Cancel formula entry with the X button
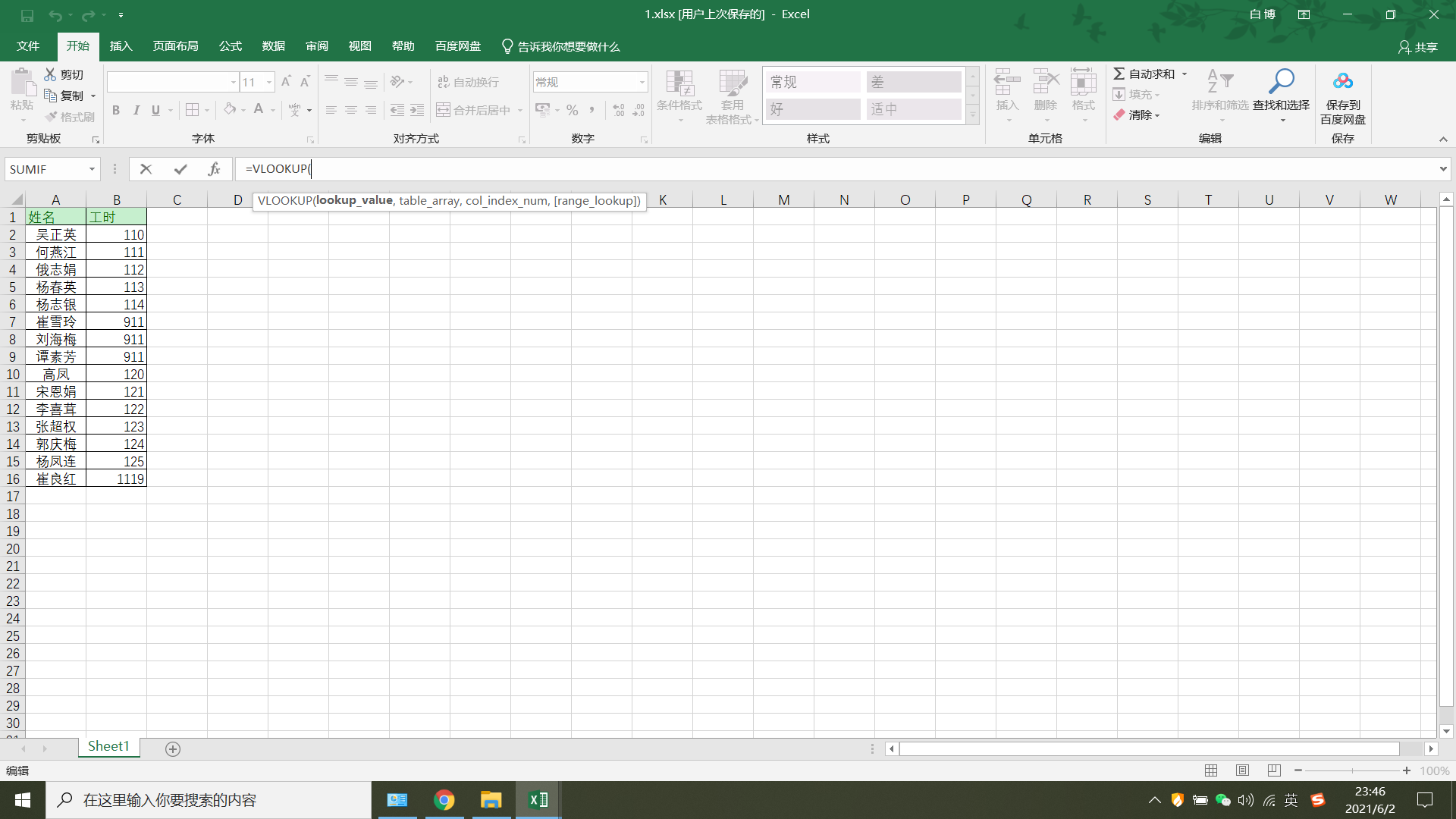Screen dimensions: 1456x819 pyautogui.click(x=146, y=168)
